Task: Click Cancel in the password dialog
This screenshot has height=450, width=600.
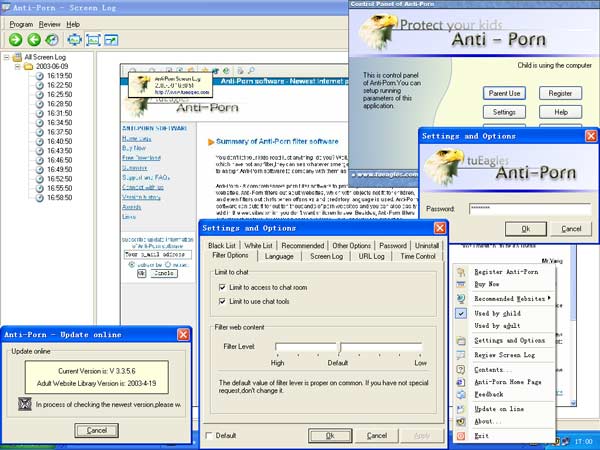Action: point(571,229)
